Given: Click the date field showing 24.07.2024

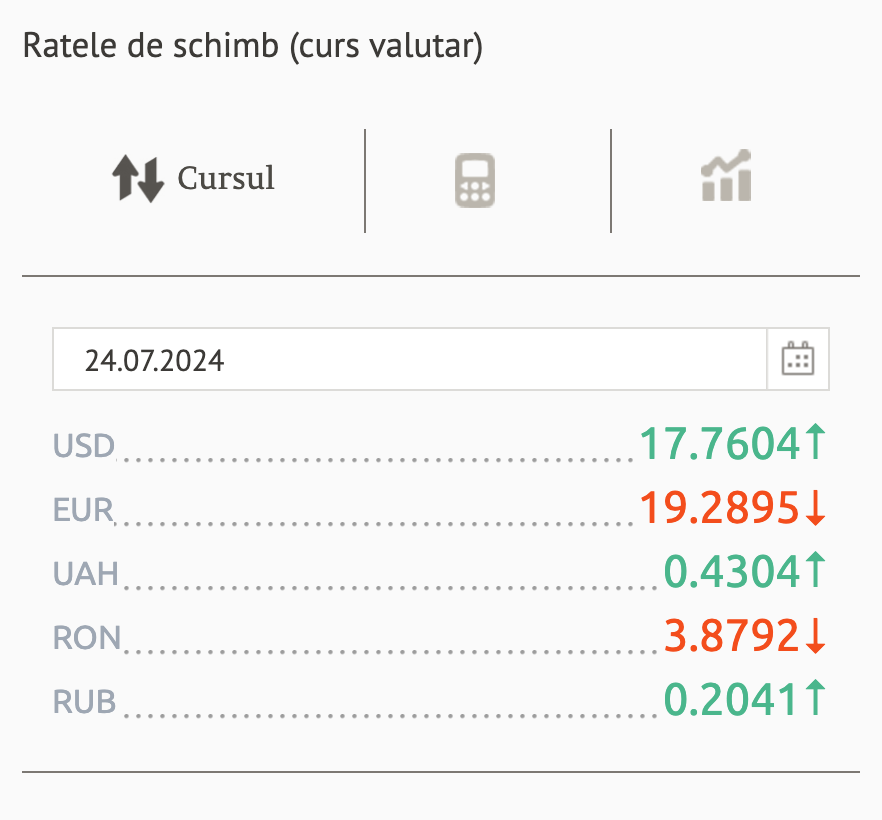Looking at the screenshot, I should (410, 359).
